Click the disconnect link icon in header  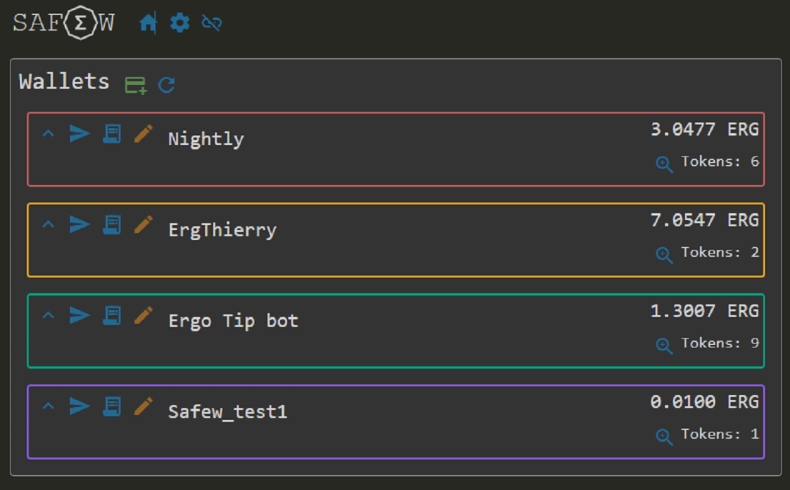click(211, 23)
